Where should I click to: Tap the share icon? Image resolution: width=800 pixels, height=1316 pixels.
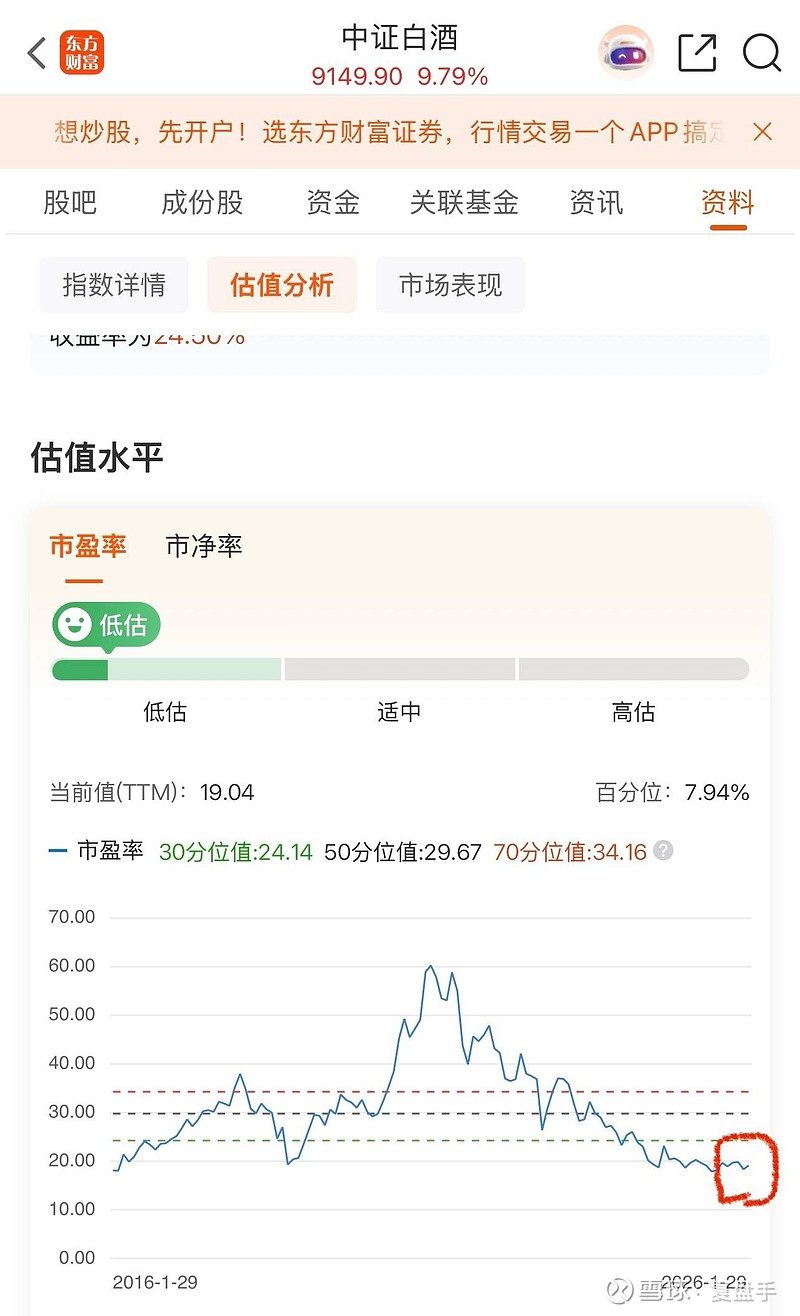pyautogui.click(x=697, y=53)
